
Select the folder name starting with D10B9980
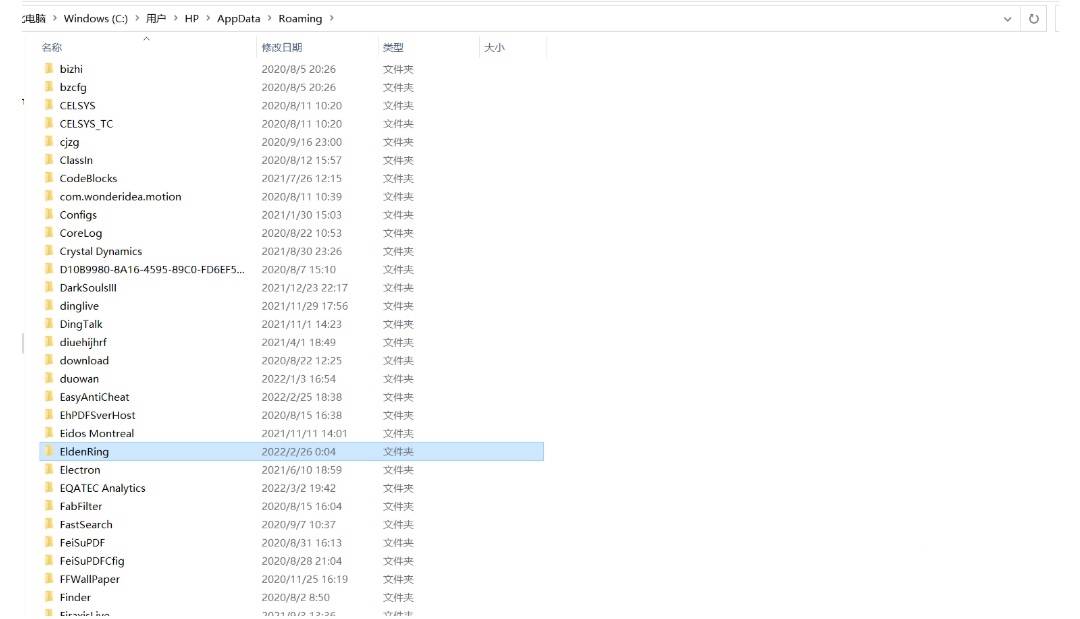tap(152, 269)
